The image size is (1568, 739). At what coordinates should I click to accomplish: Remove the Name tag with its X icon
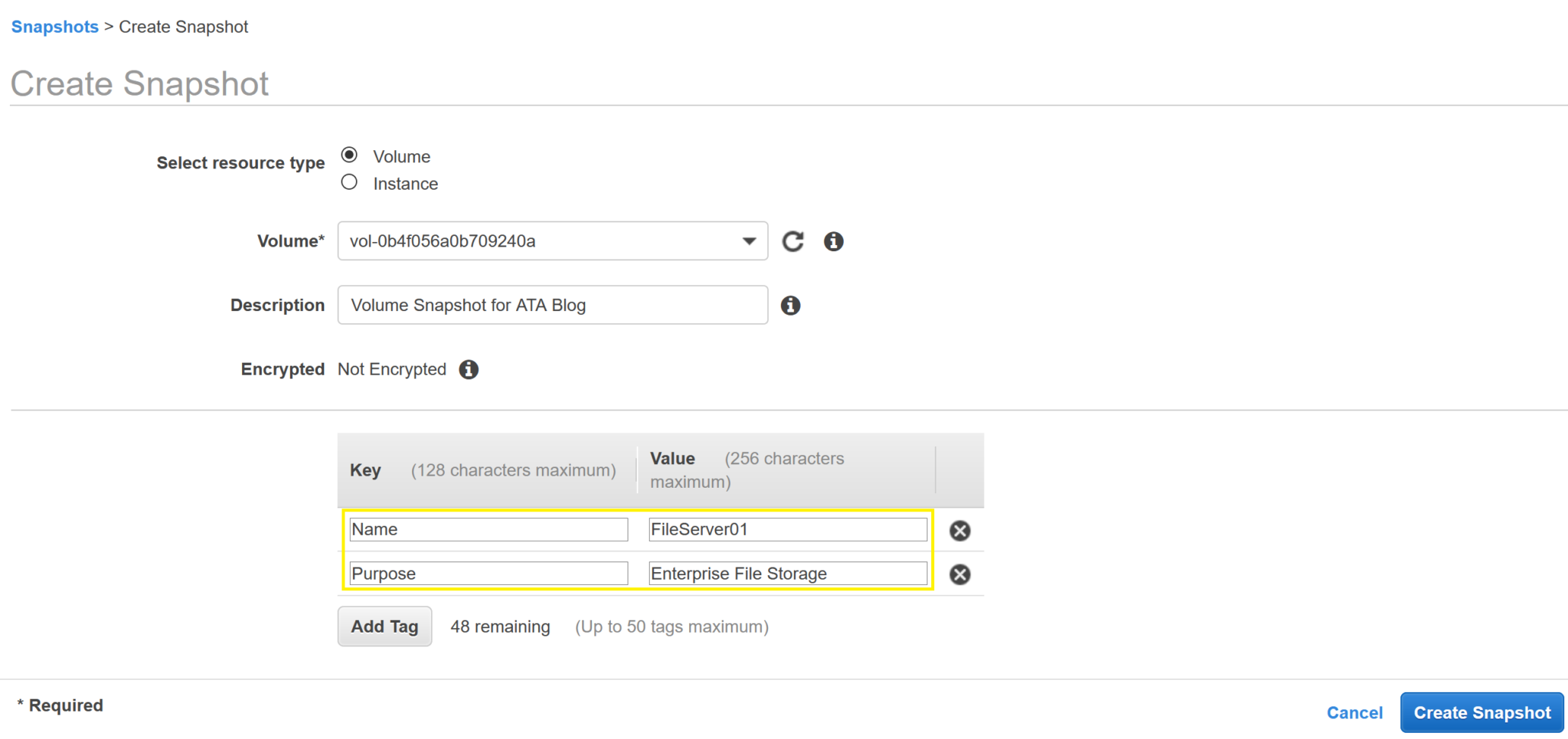[x=959, y=530]
